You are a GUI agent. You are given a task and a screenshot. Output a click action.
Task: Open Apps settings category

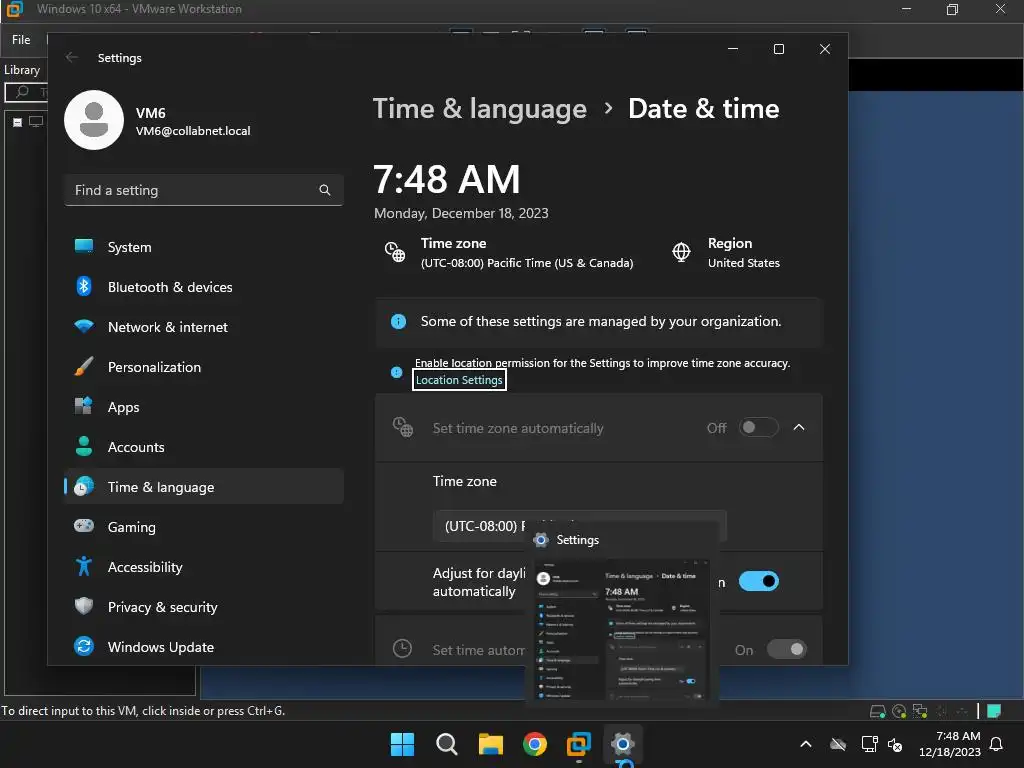point(204,407)
